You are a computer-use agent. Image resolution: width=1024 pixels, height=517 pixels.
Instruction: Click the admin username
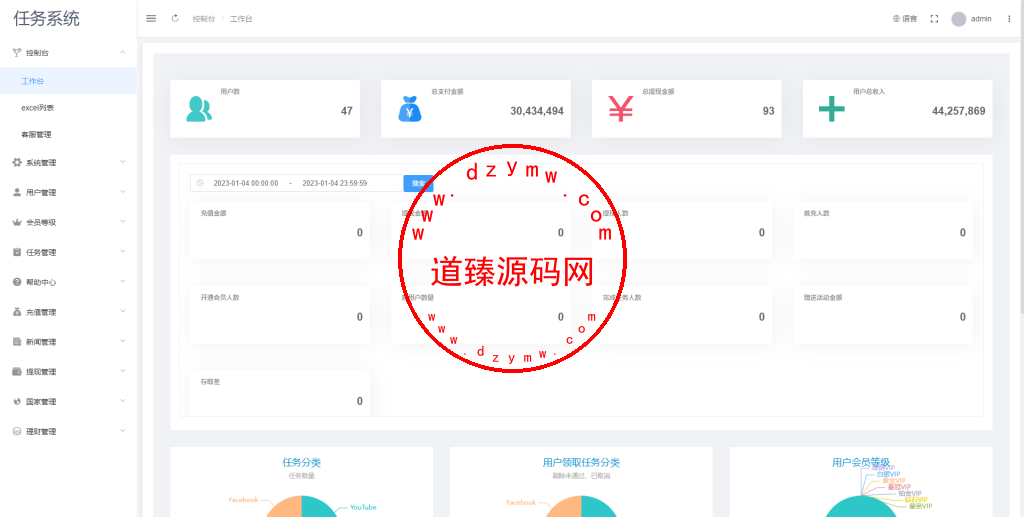pos(981,19)
